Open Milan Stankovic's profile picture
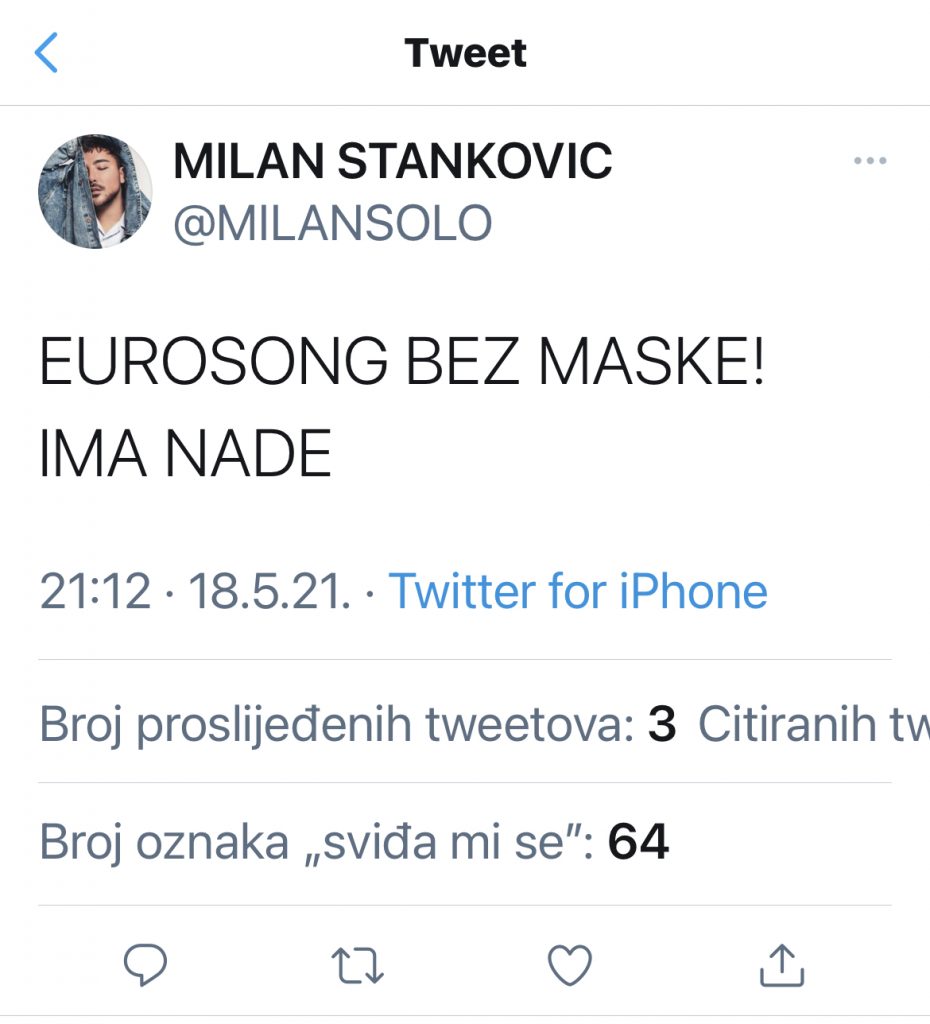The height and width of the screenshot is (1024, 930). pyautogui.click(x=94, y=191)
